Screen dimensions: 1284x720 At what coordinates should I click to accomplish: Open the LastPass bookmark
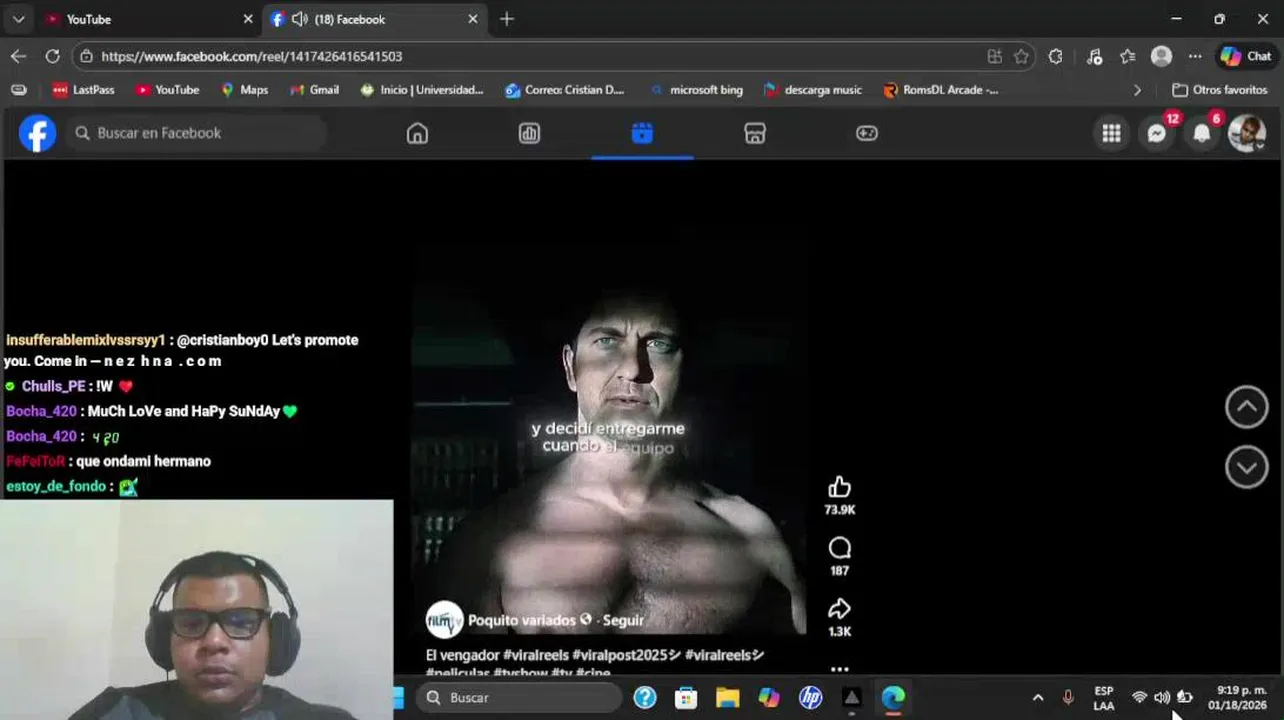(84, 90)
